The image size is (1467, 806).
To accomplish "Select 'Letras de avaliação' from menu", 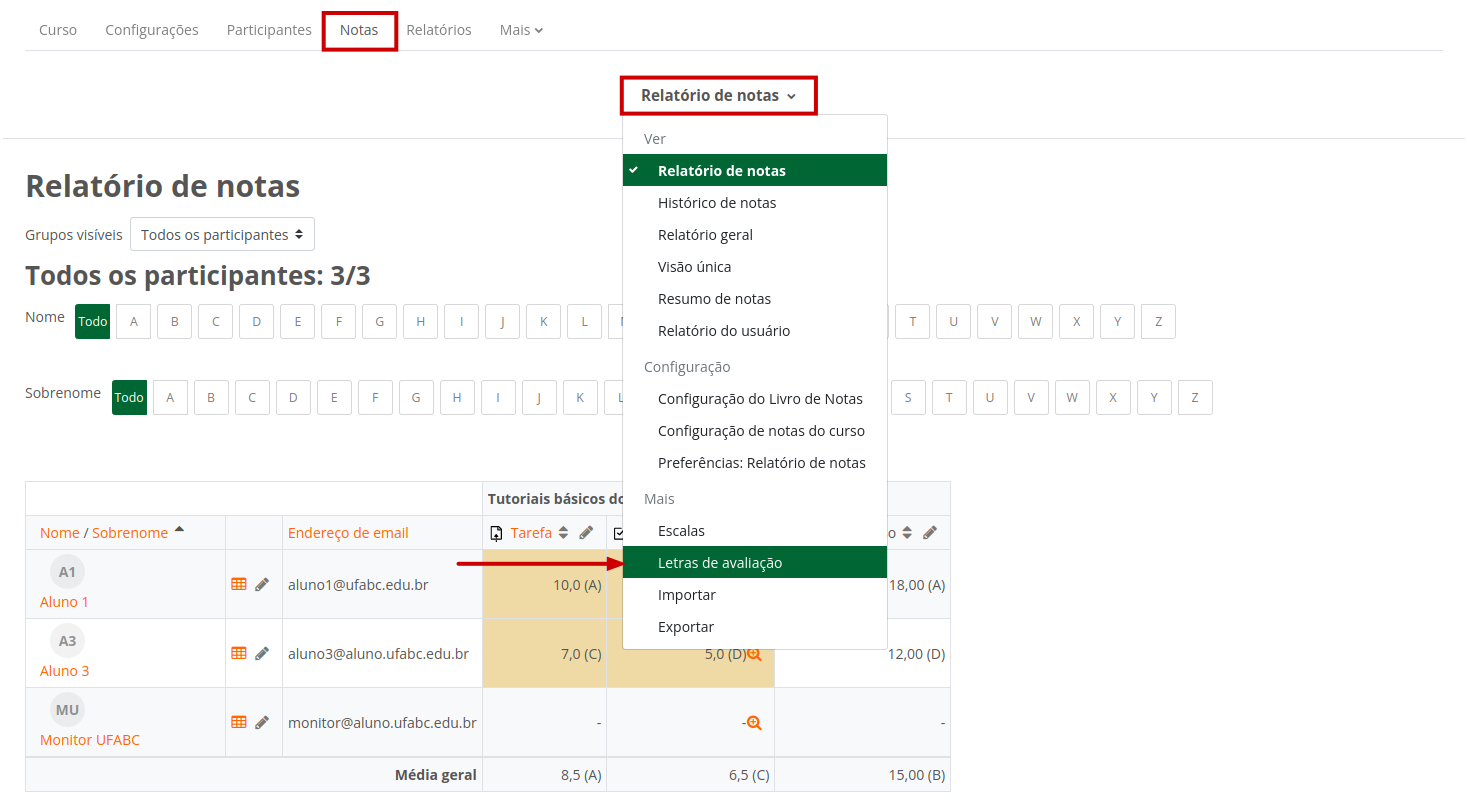I will point(720,563).
